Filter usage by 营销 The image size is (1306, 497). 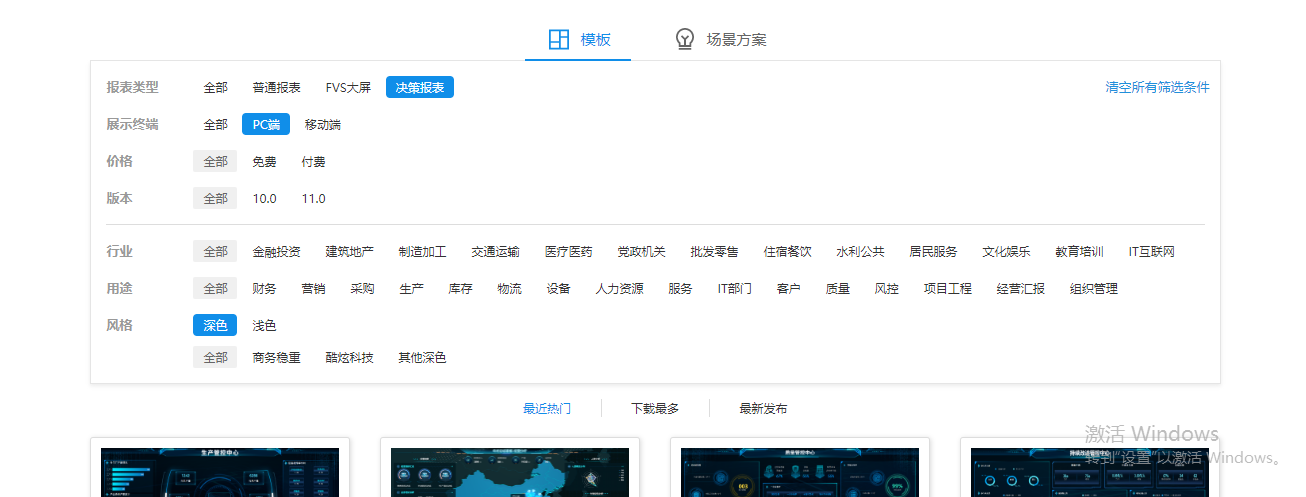[313, 288]
